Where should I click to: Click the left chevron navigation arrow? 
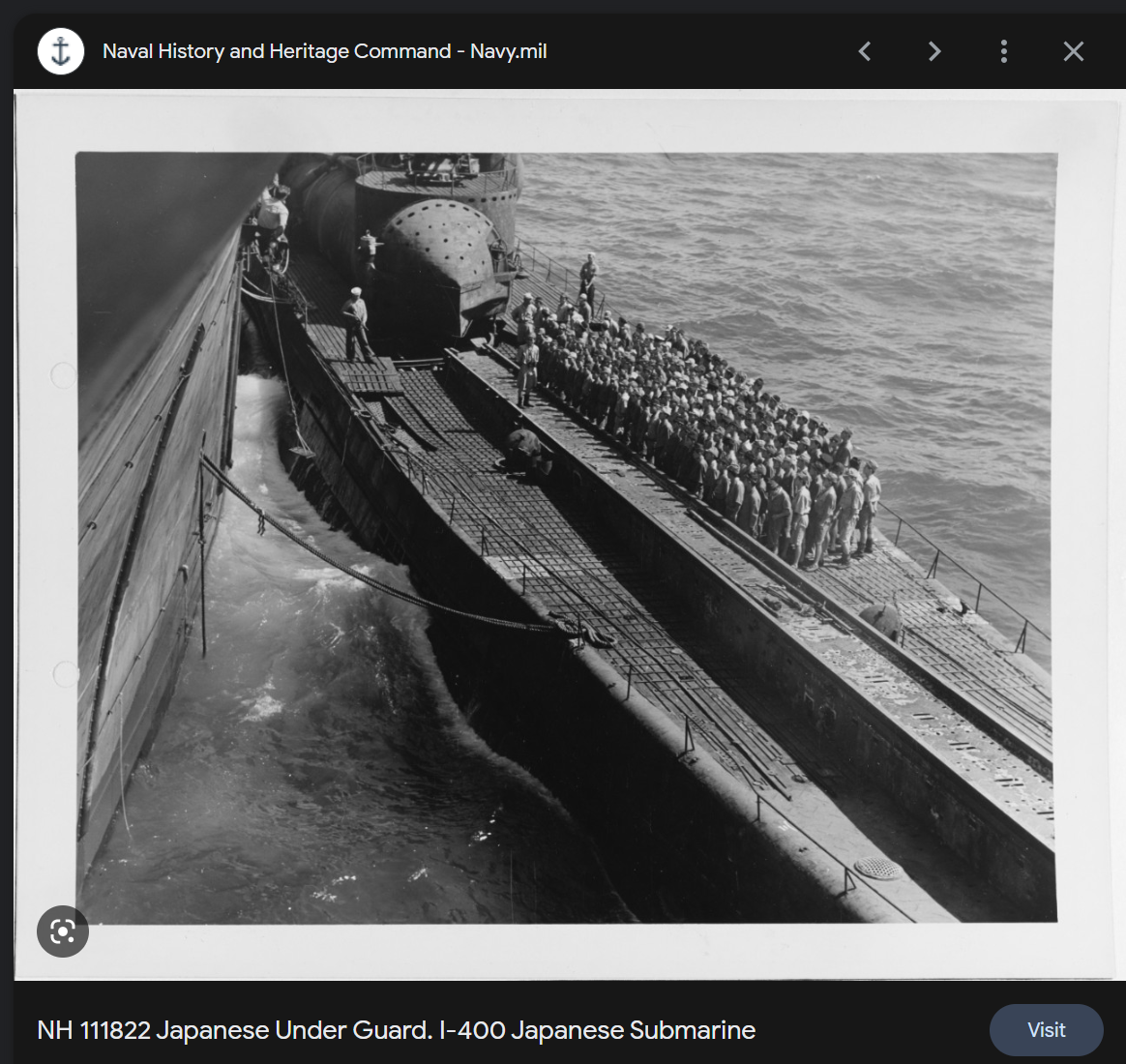[865, 51]
